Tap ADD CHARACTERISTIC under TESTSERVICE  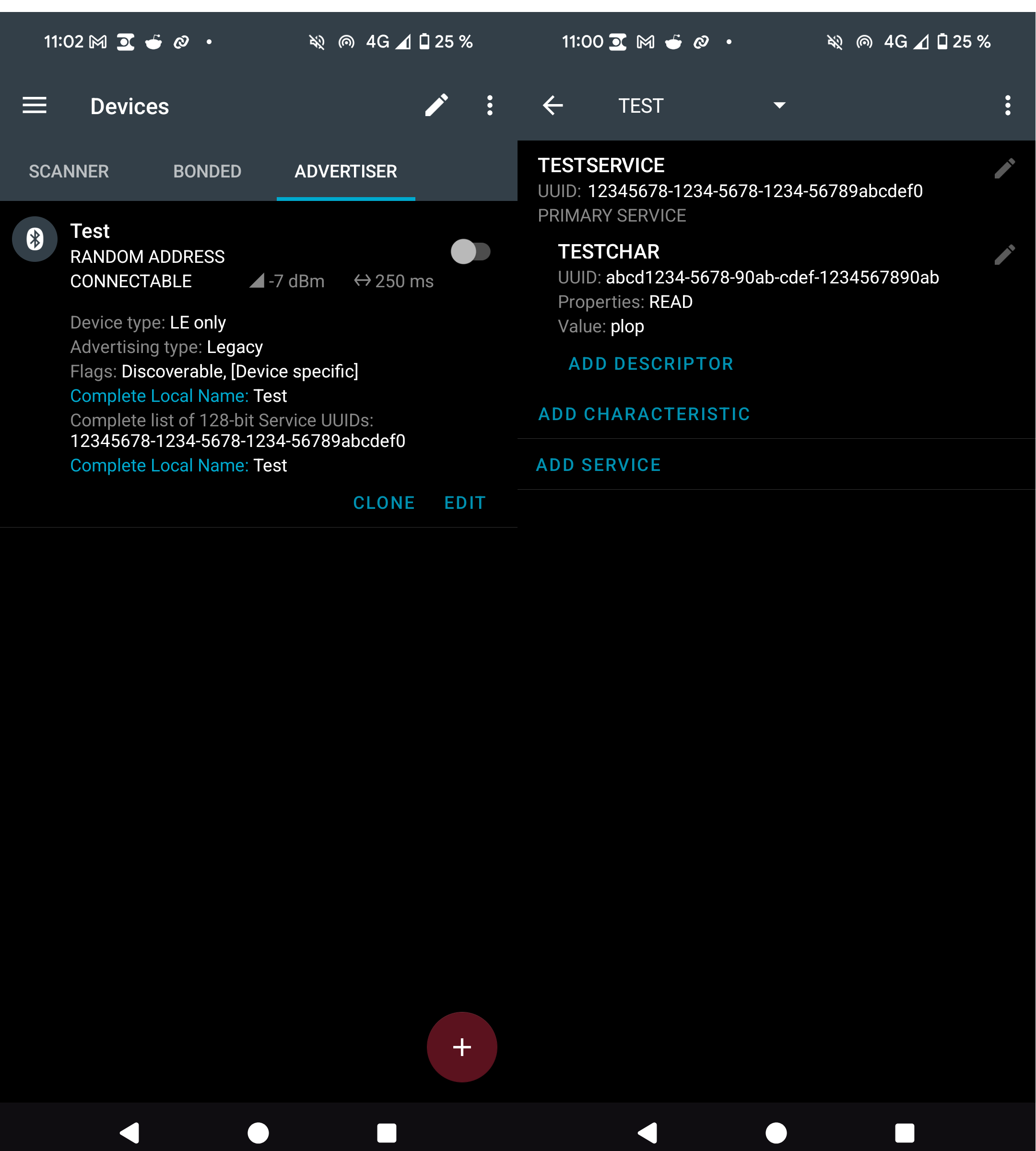click(x=644, y=414)
